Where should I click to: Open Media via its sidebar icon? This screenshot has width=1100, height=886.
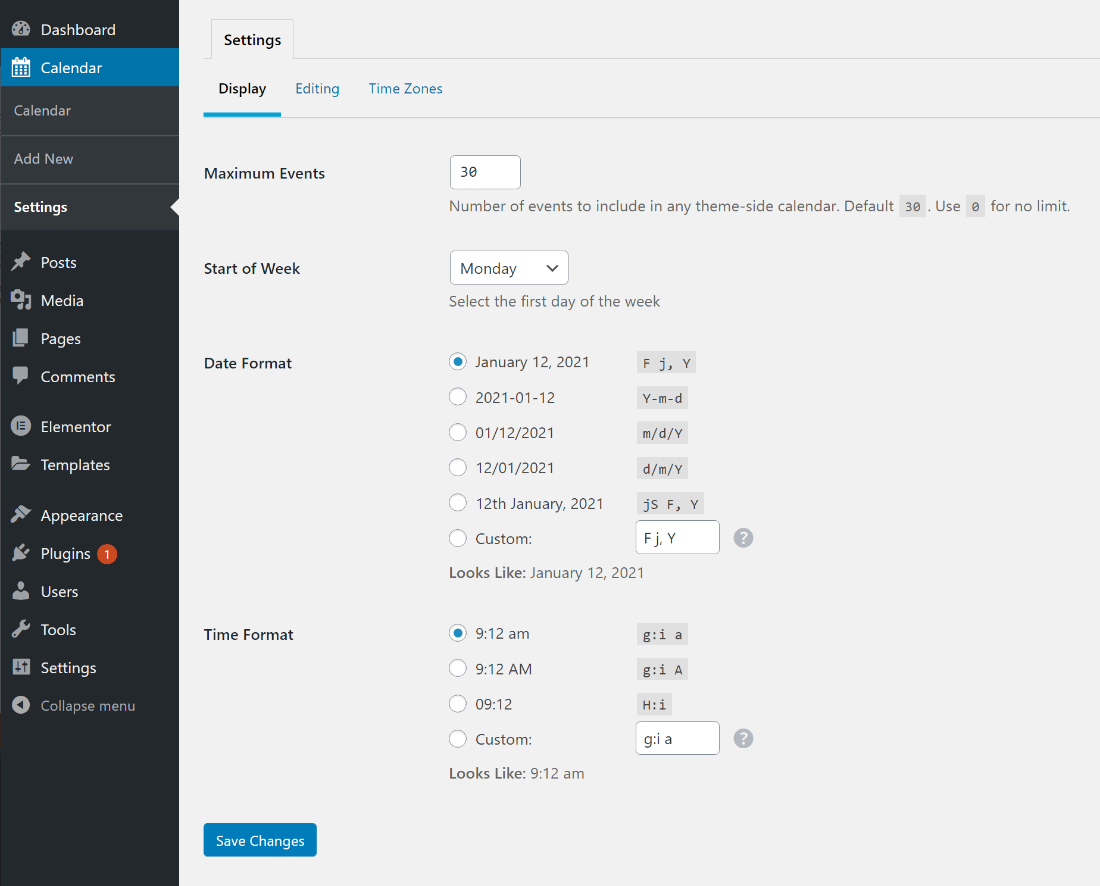click(21, 300)
